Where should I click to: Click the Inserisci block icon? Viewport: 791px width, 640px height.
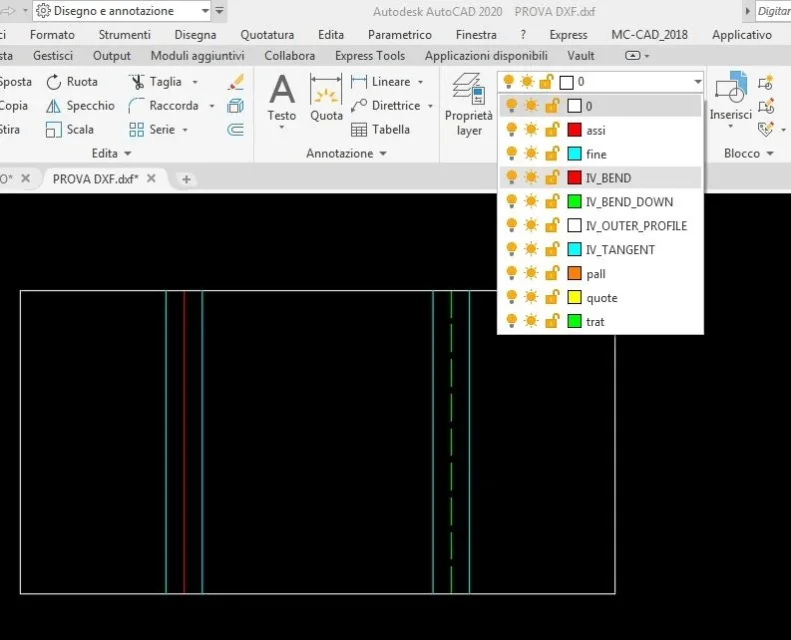pyautogui.click(x=730, y=89)
